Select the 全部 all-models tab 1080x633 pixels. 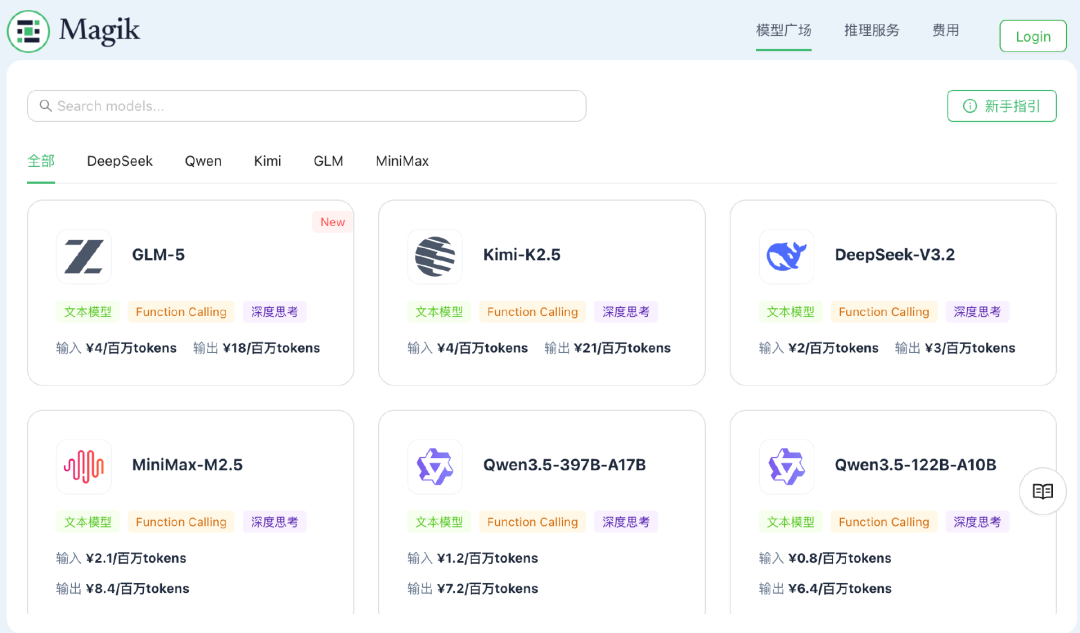point(41,161)
